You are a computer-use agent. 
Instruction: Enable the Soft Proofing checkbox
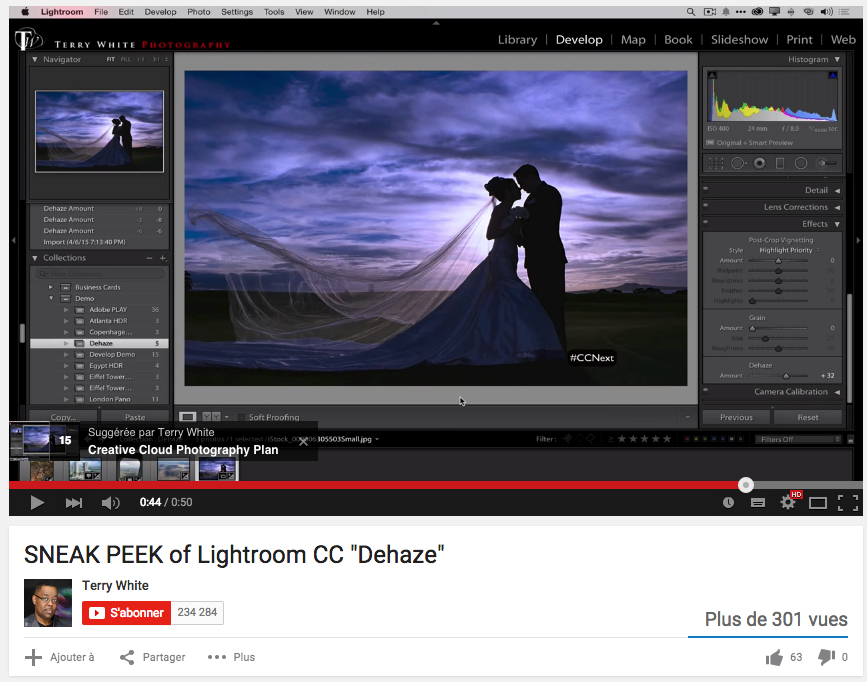tap(241, 417)
